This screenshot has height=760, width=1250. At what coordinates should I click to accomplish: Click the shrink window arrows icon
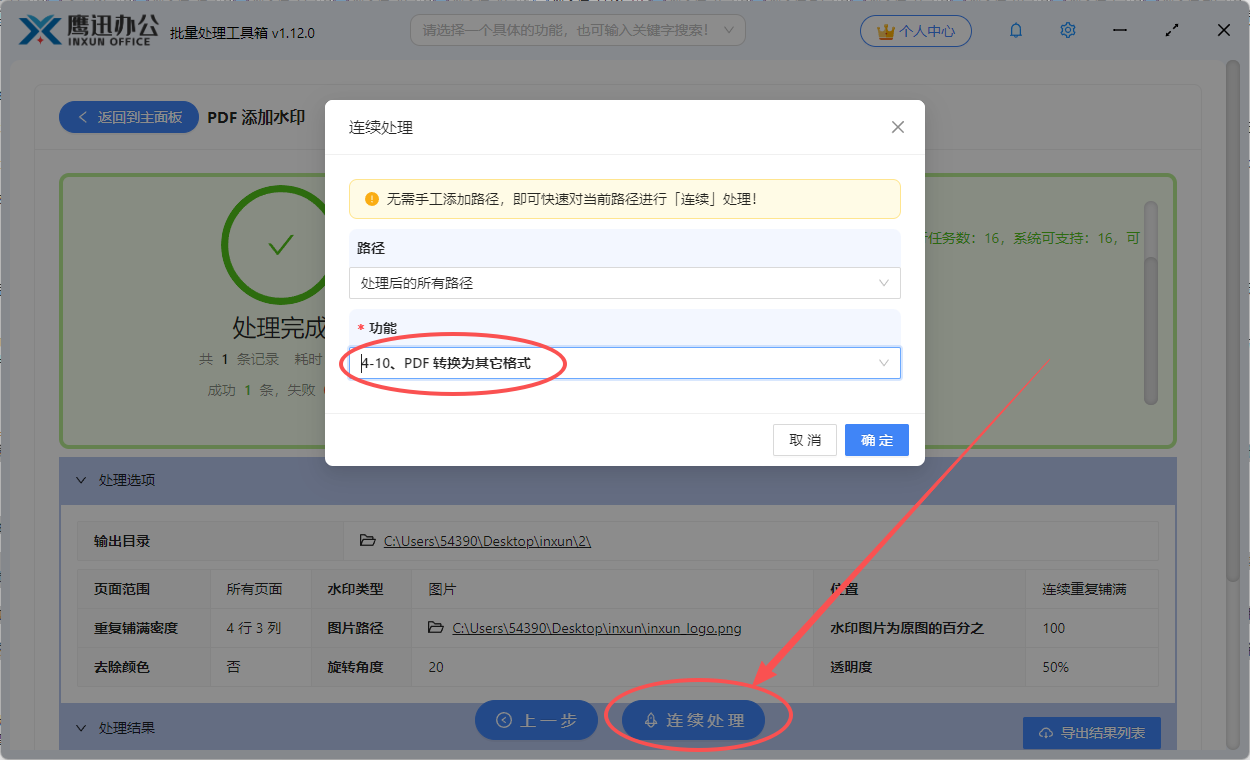tap(1172, 31)
